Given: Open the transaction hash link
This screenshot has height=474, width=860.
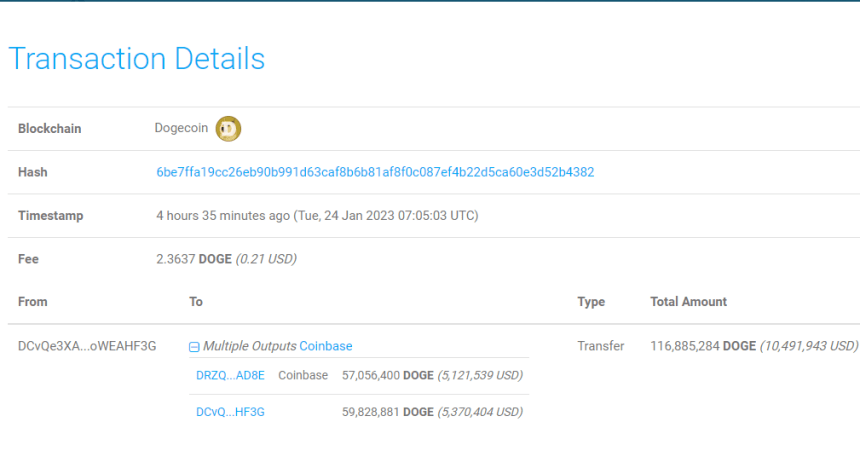Looking at the screenshot, I should (x=375, y=172).
